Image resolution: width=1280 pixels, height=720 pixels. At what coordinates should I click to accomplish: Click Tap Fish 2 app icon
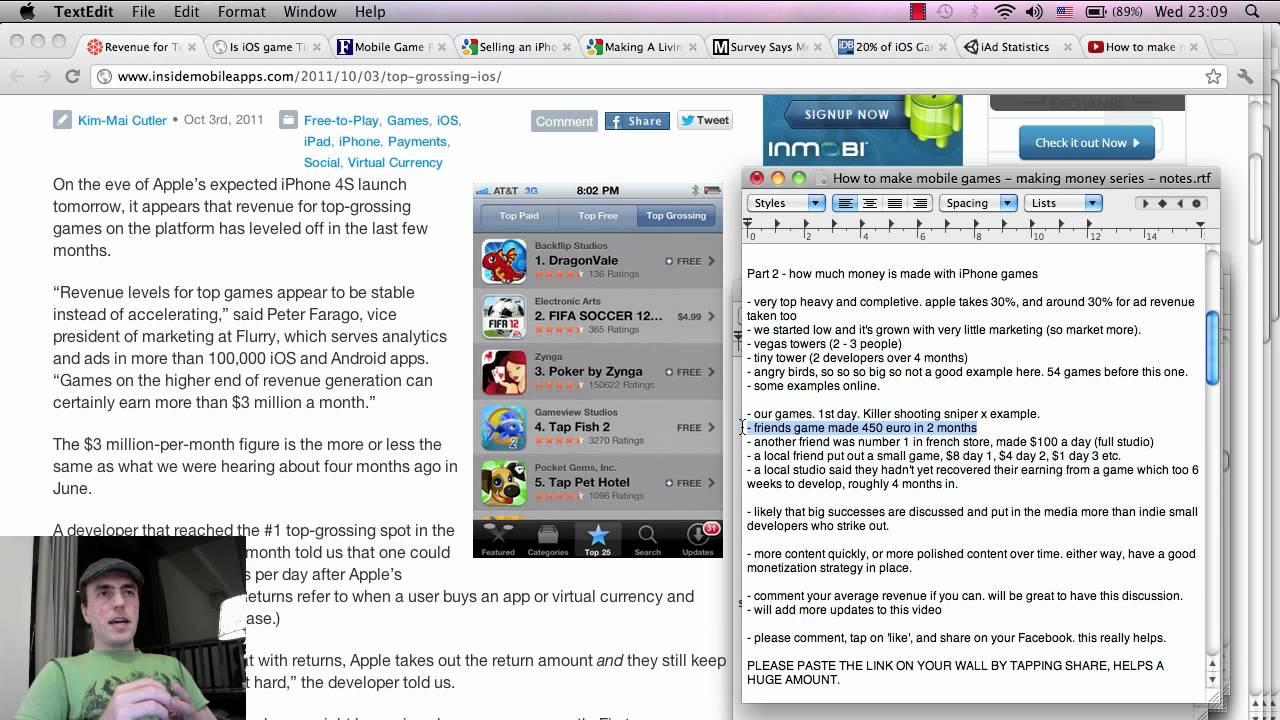click(x=504, y=427)
